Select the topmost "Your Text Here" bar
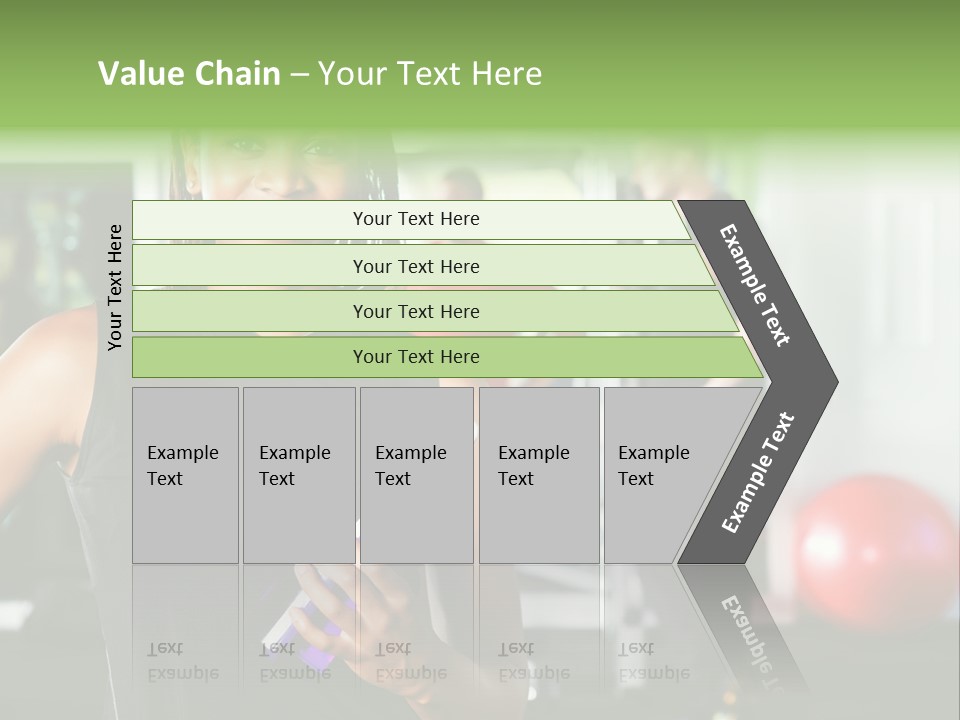 tap(415, 219)
